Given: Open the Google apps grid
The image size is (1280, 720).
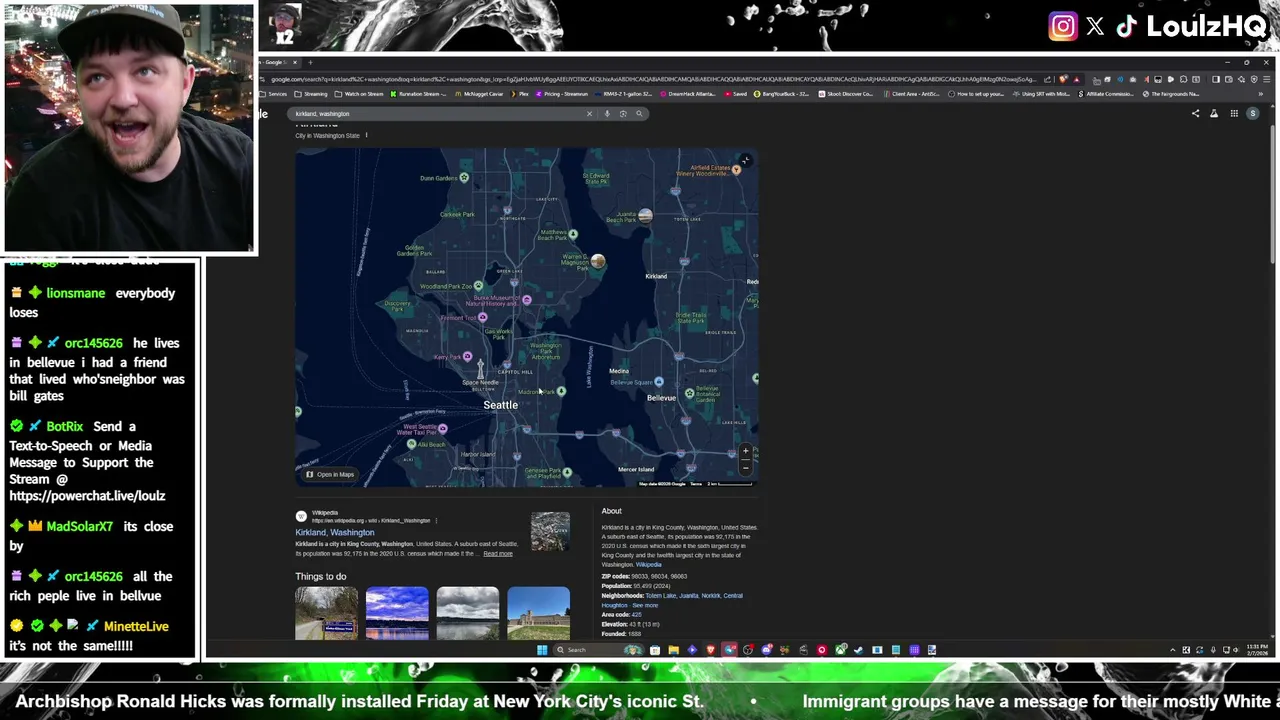Looking at the screenshot, I should (1234, 113).
